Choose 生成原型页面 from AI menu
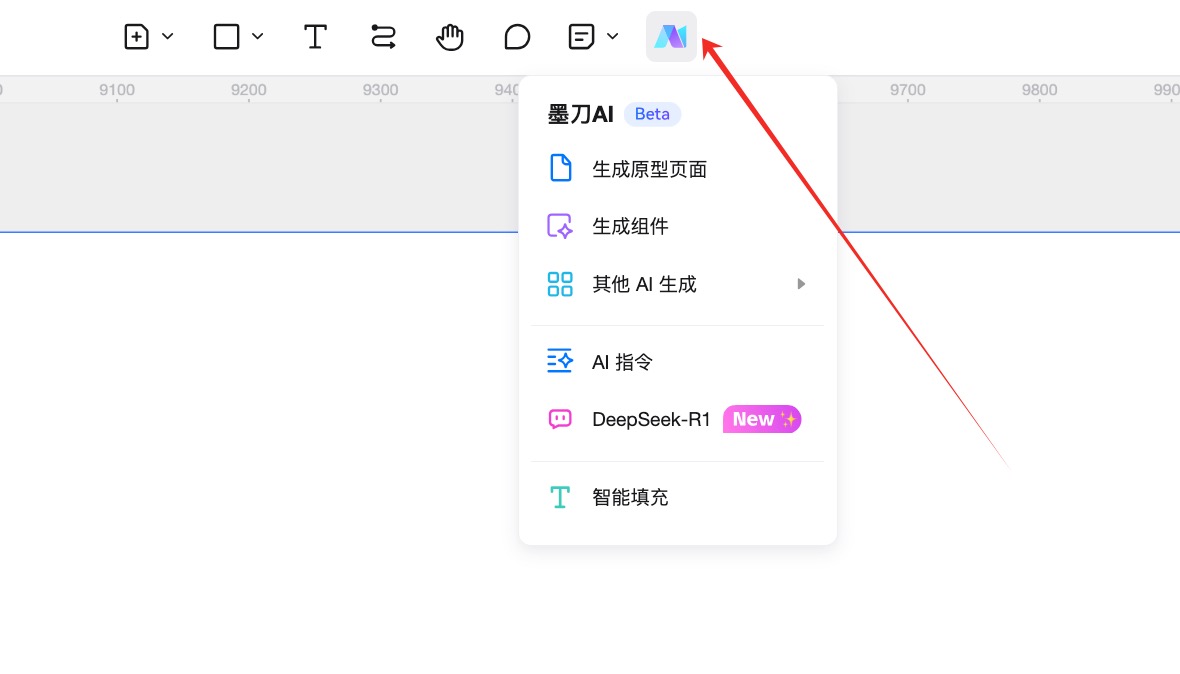Viewport: 1180px width, 674px height. pyautogui.click(x=677, y=168)
